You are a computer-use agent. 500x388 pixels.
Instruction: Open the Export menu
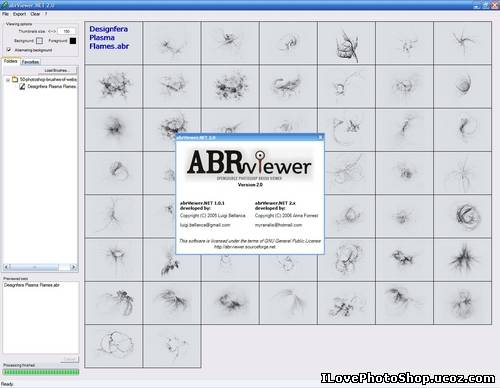tap(19, 14)
